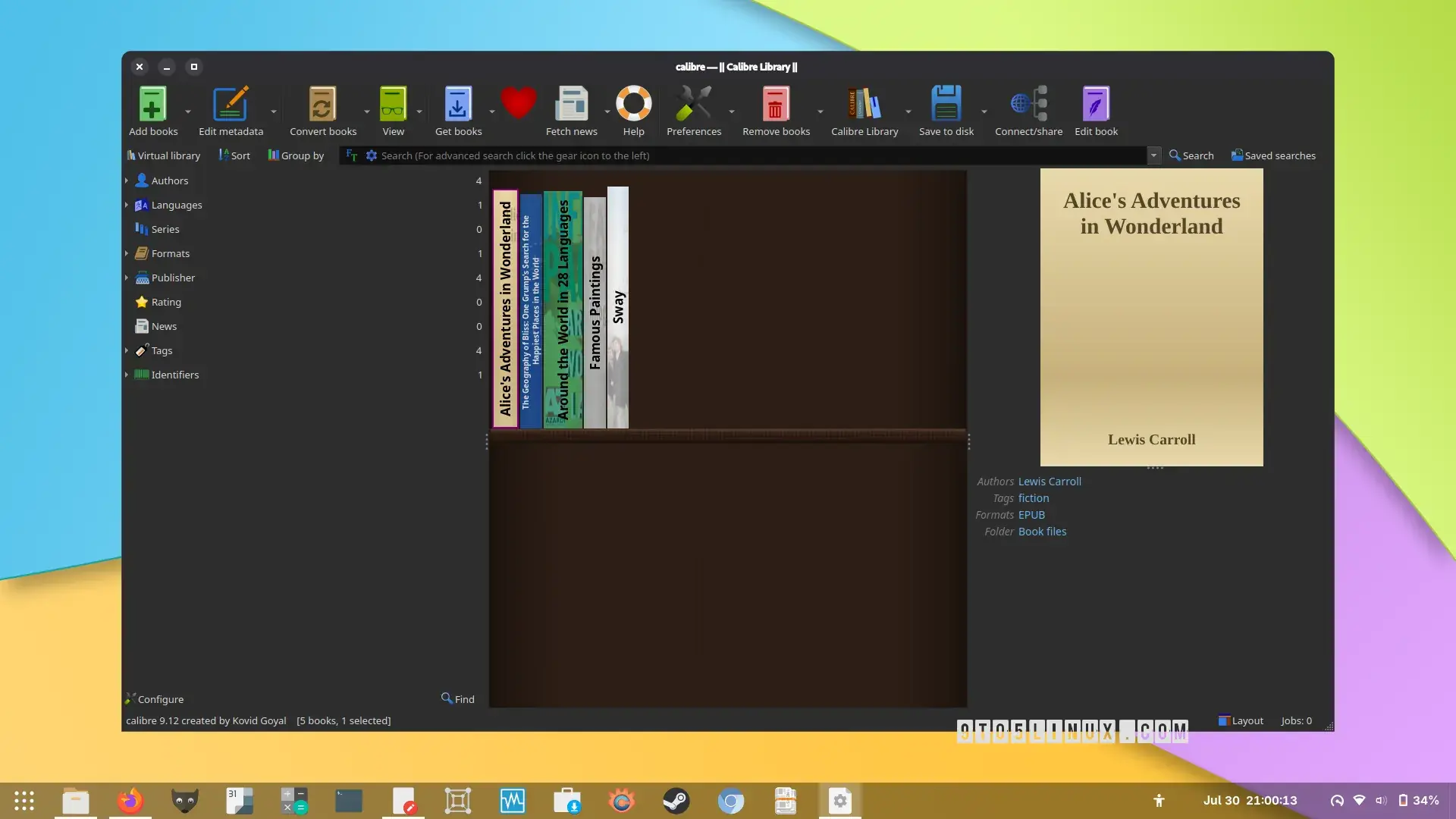Launch Firefox from the taskbar
The height and width of the screenshot is (819, 1456).
pos(130,801)
